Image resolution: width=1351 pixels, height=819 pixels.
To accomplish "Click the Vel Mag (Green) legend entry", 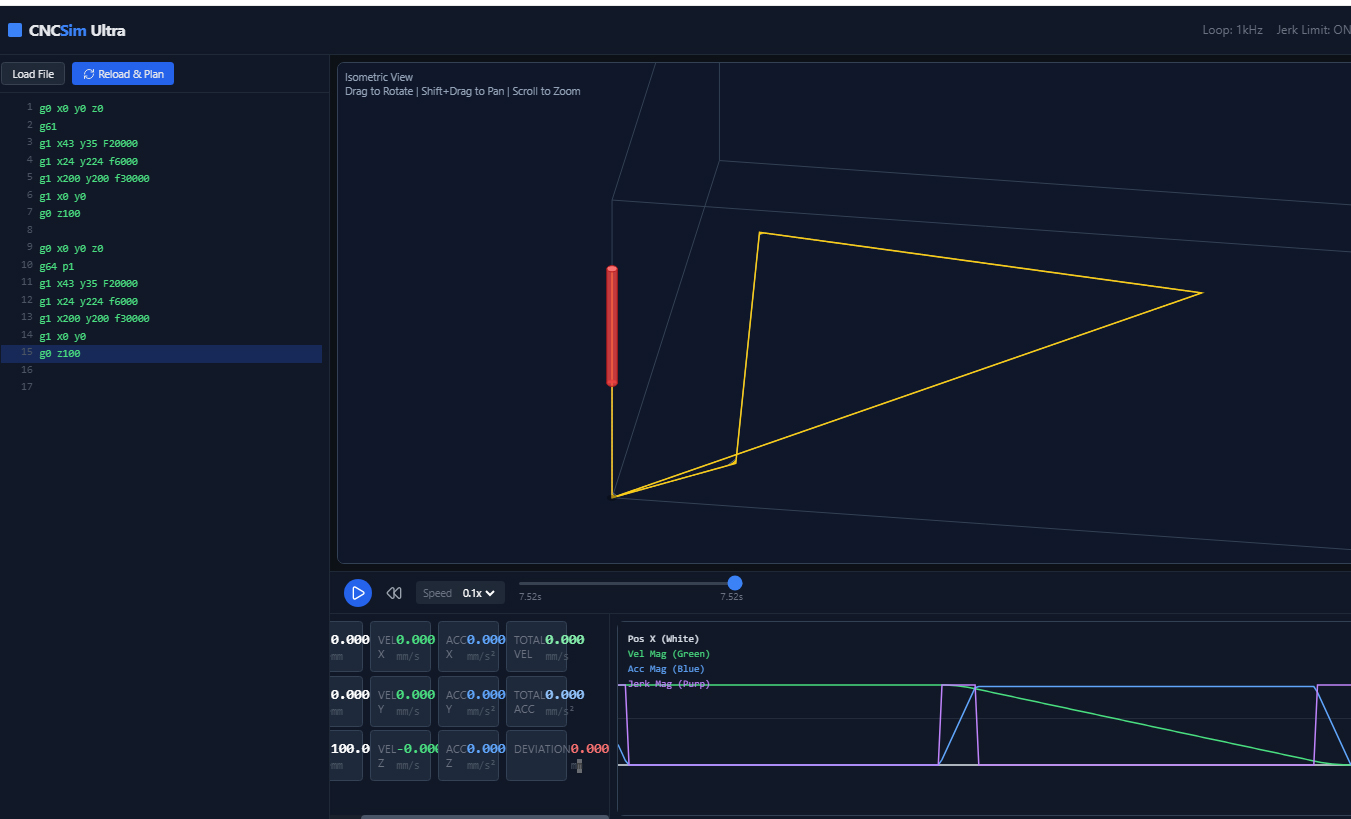I will coord(668,654).
